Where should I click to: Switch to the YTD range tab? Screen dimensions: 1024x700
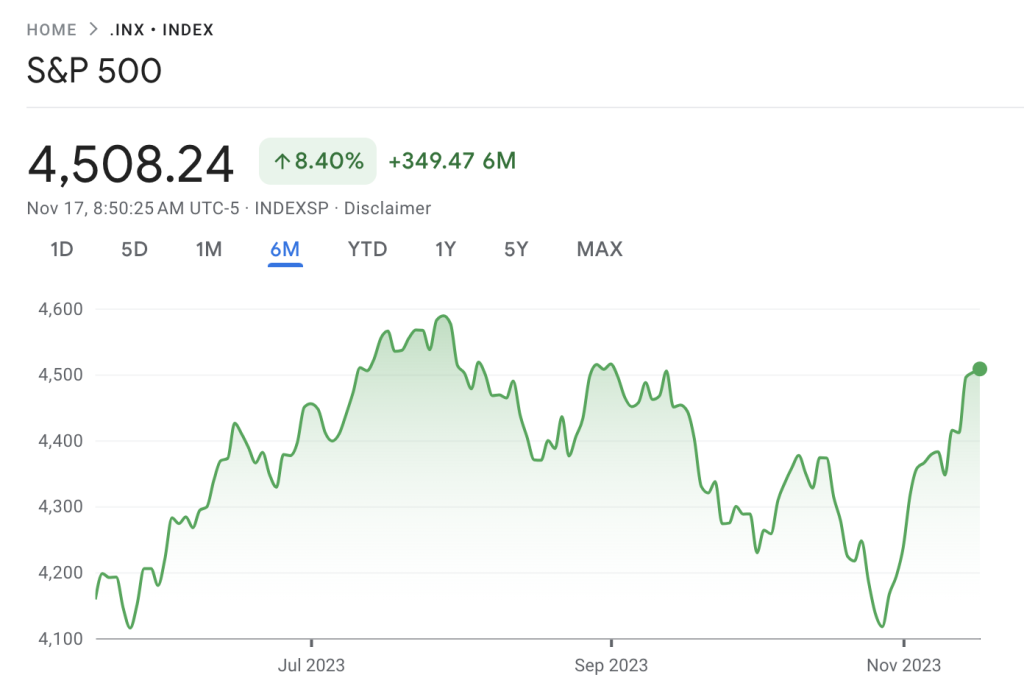pyautogui.click(x=367, y=249)
